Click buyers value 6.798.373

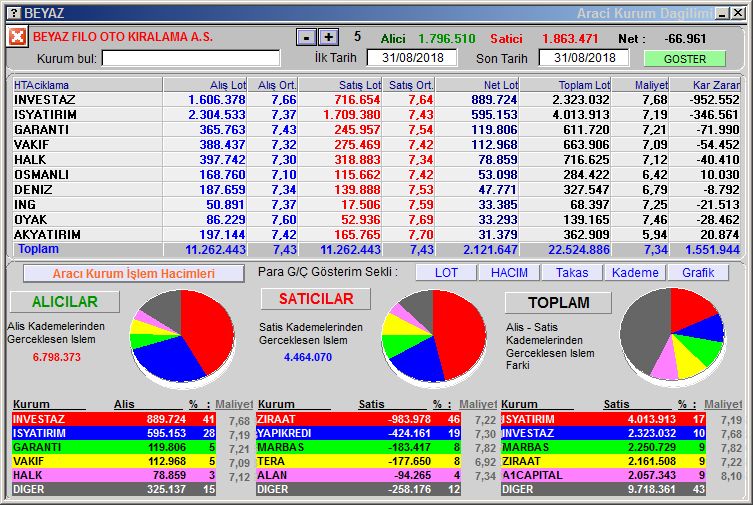pyautogui.click(x=57, y=357)
